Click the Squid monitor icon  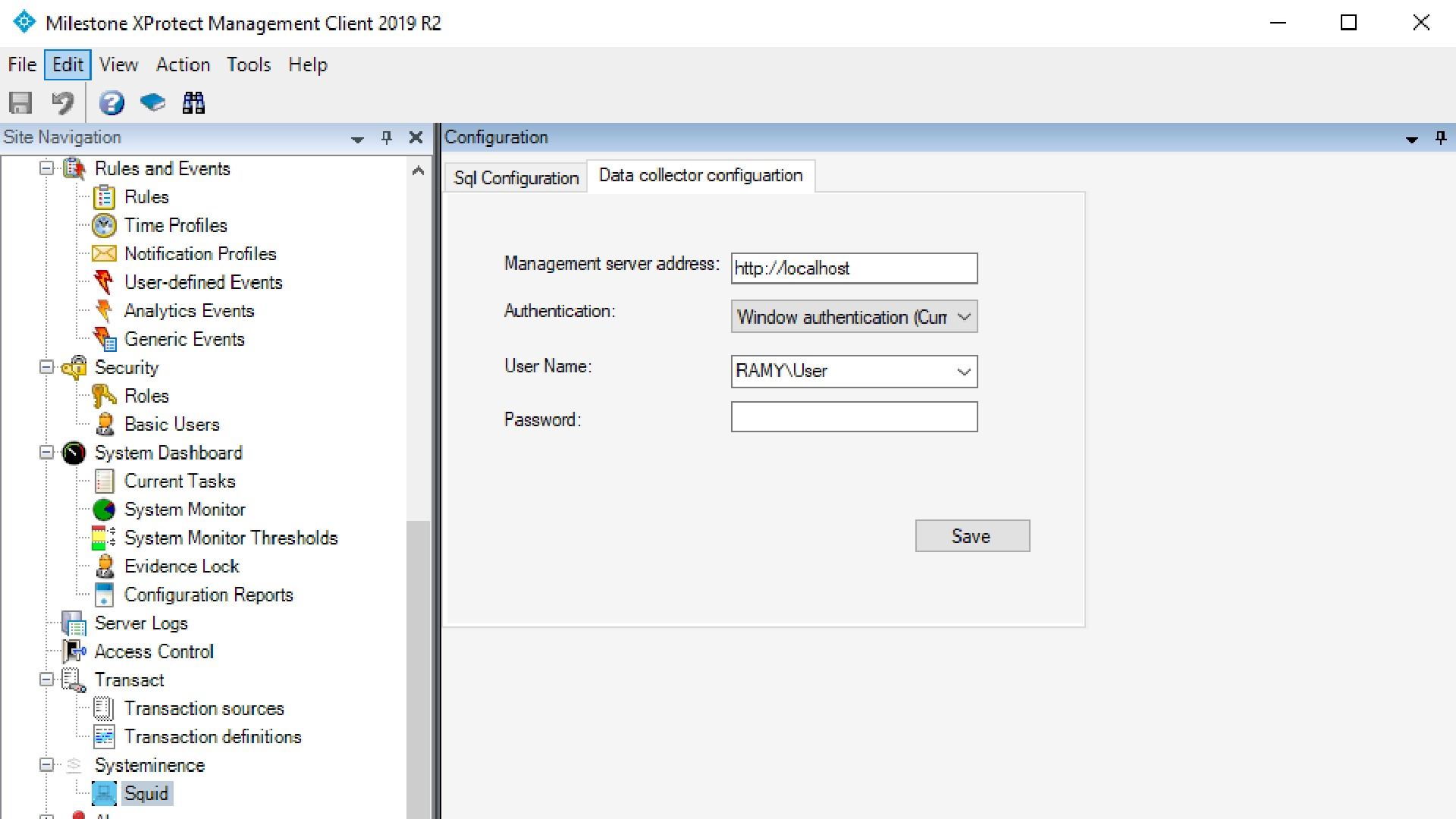point(104,794)
